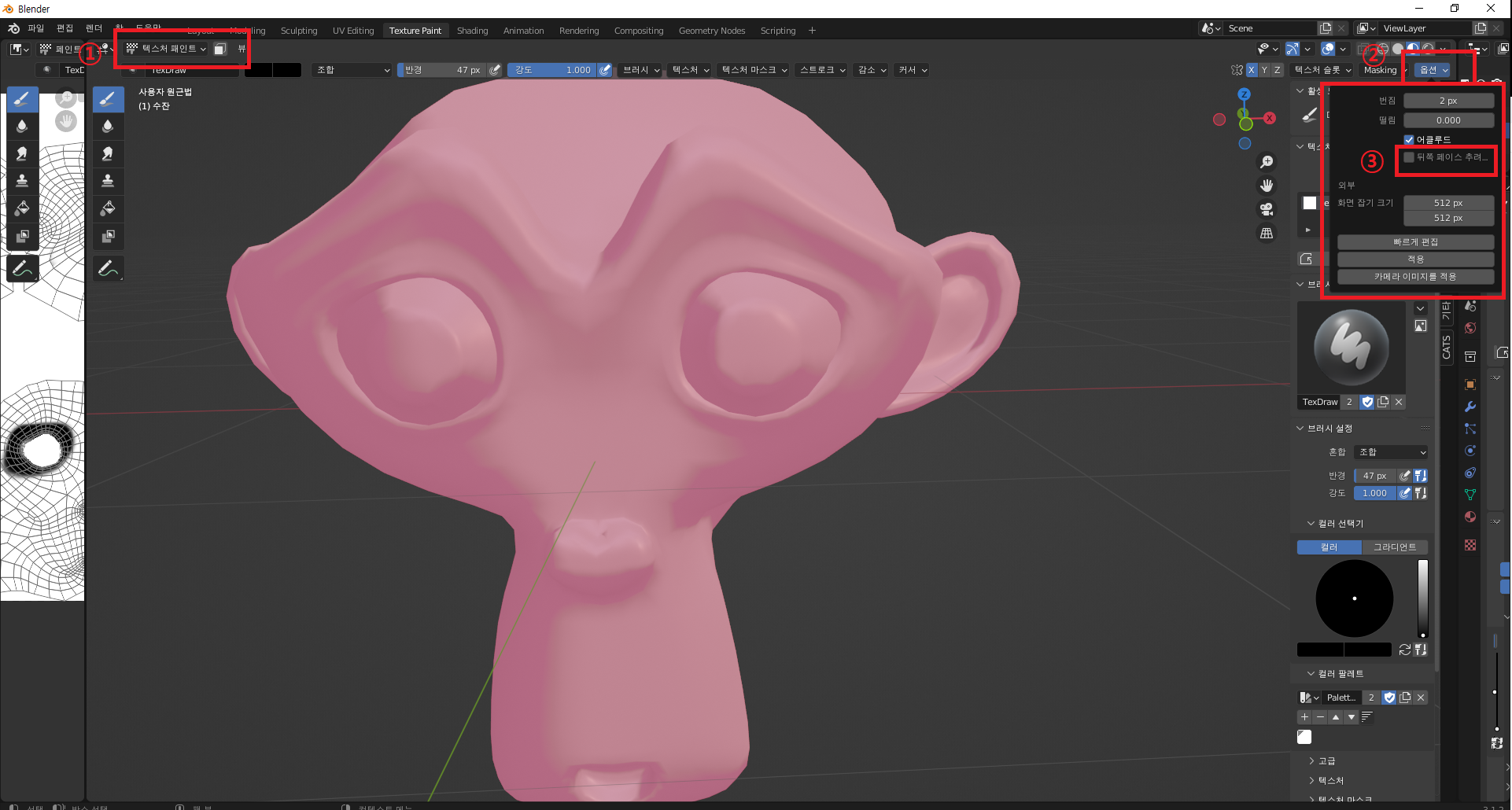Toggle Z axis symmetry button
This screenshot has width=1512, height=810.
[x=1277, y=70]
